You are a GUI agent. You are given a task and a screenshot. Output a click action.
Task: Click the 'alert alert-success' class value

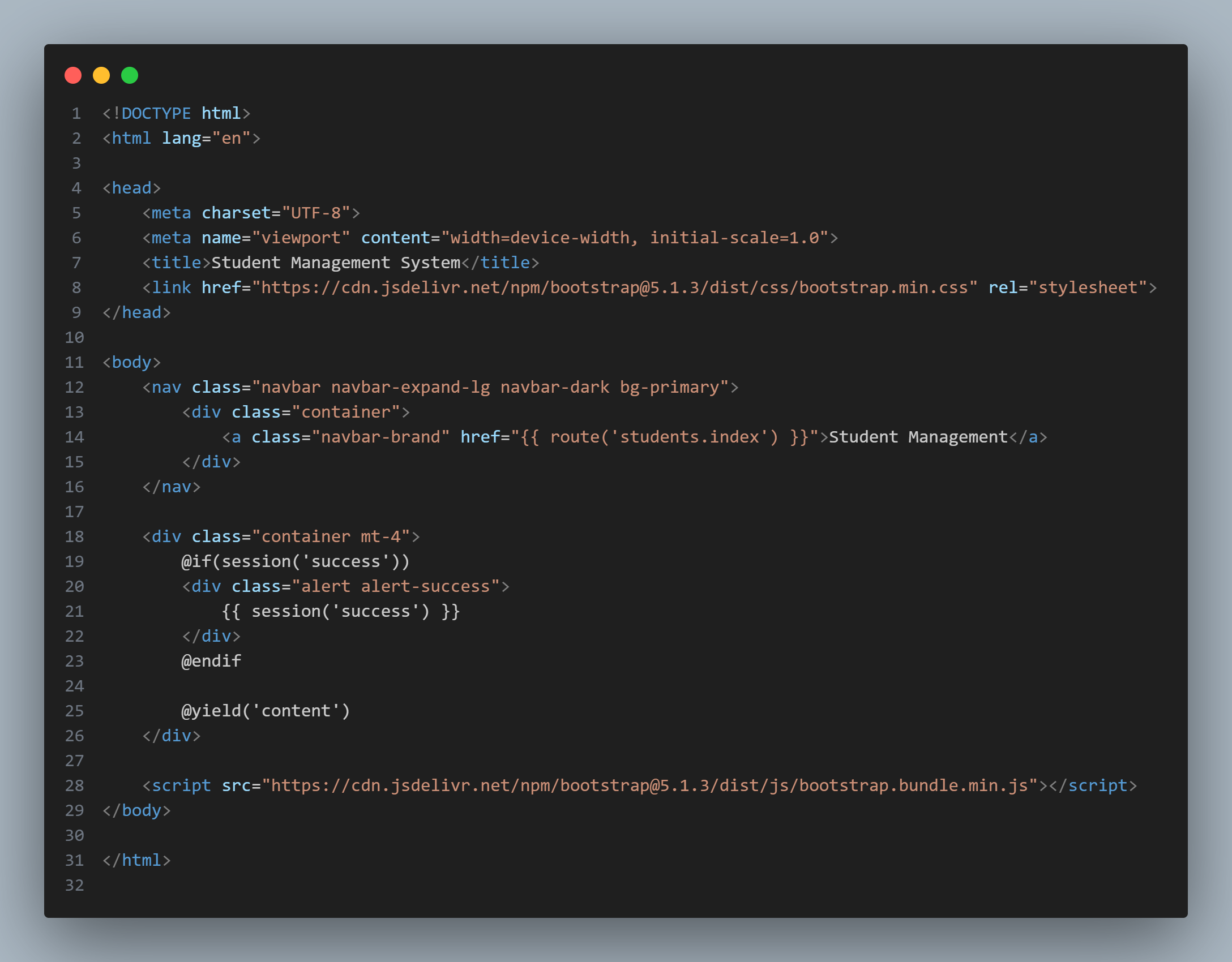(x=395, y=586)
